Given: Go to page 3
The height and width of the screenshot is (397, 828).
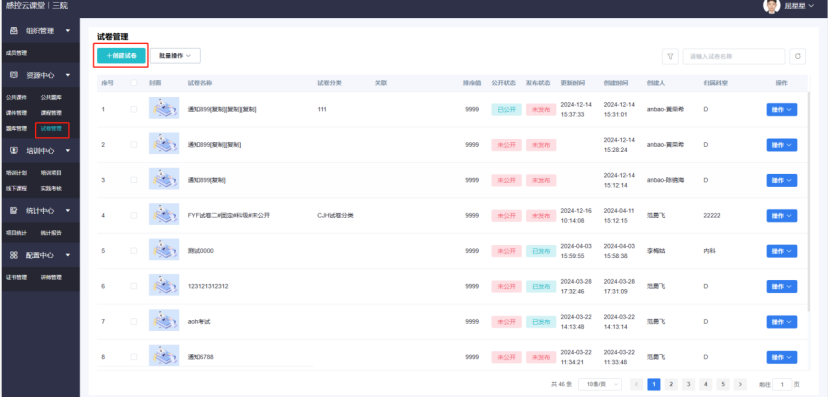Looking at the screenshot, I should 688,384.
